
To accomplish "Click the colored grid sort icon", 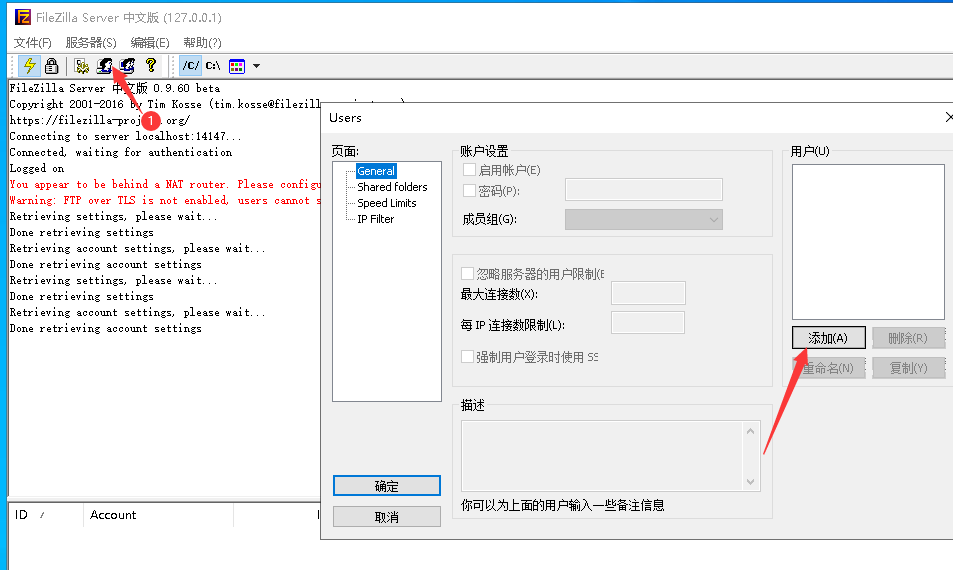I will click(x=237, y=66).
